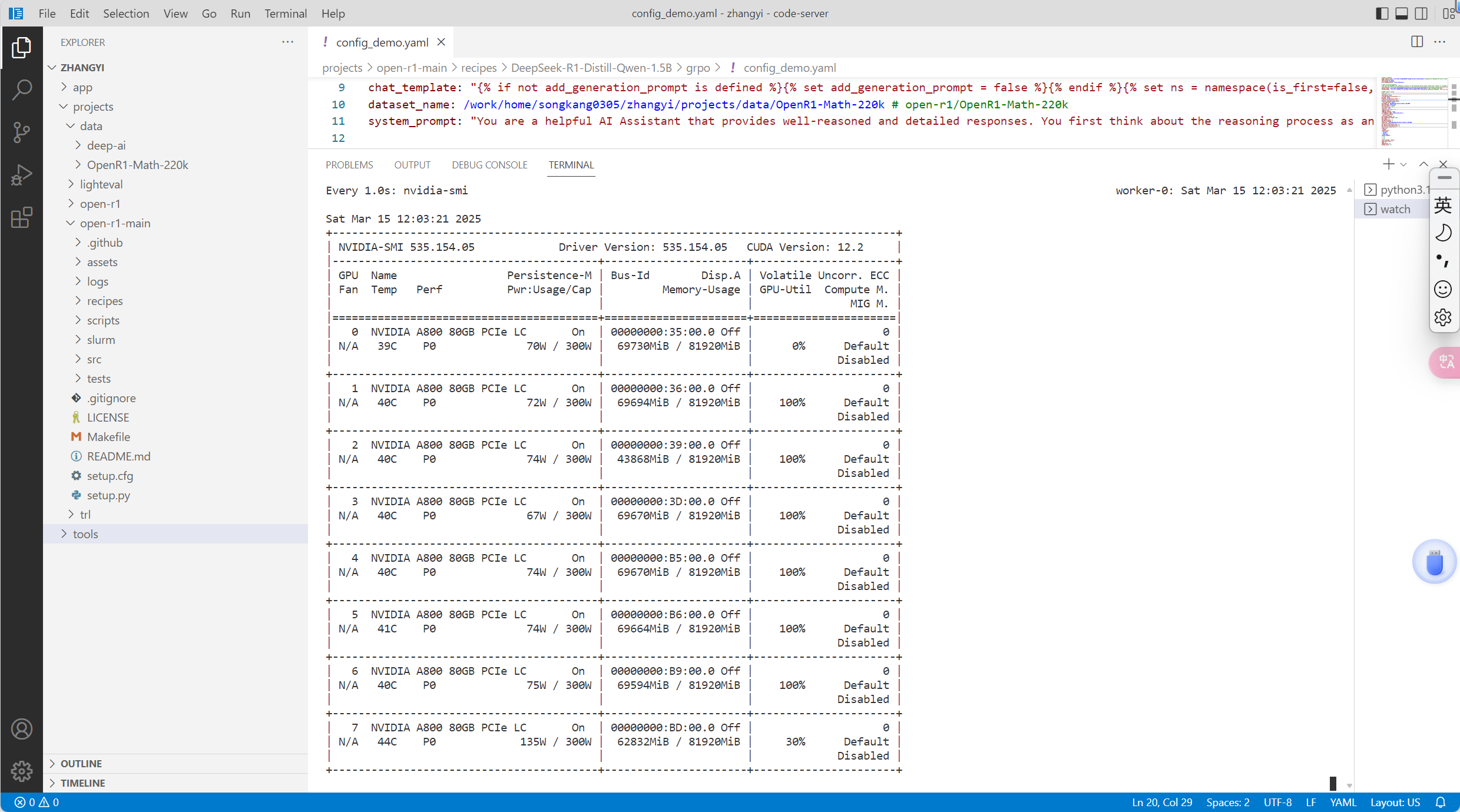
Task: Open the Run and Debug view
Action: [22, 175]
